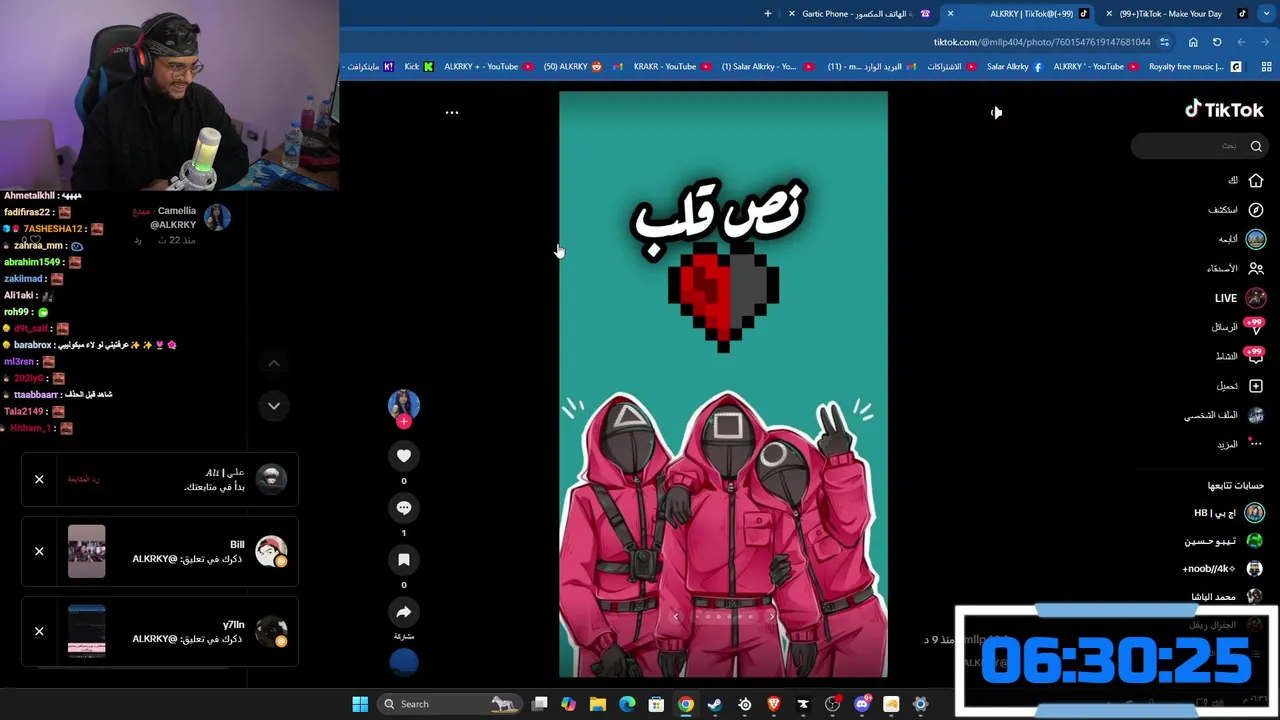Open followed account اج بي | HB
The height and width of the screenshot is (720, 1280).
1228,513
